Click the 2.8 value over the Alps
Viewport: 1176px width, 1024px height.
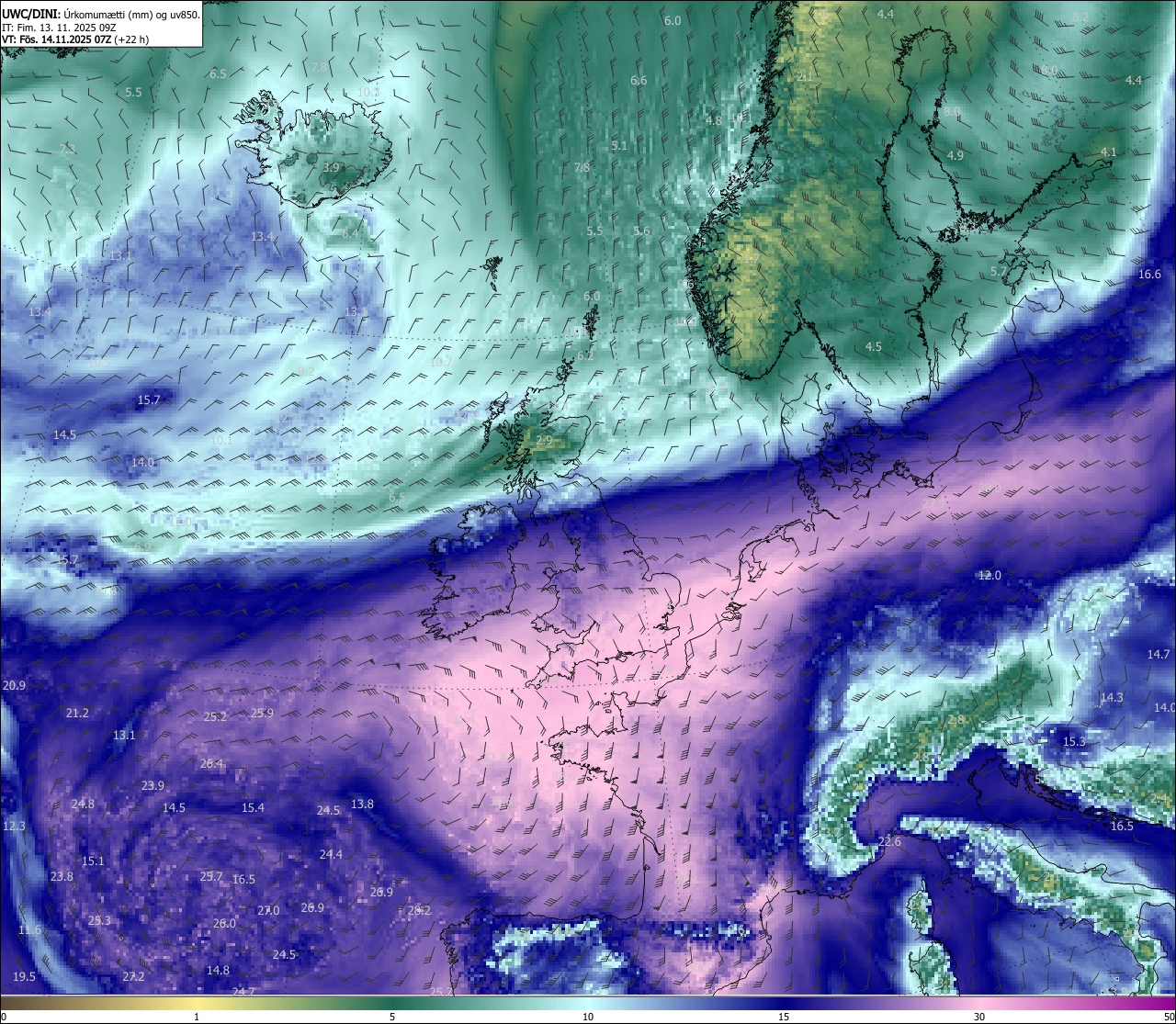tap(955, 719)
